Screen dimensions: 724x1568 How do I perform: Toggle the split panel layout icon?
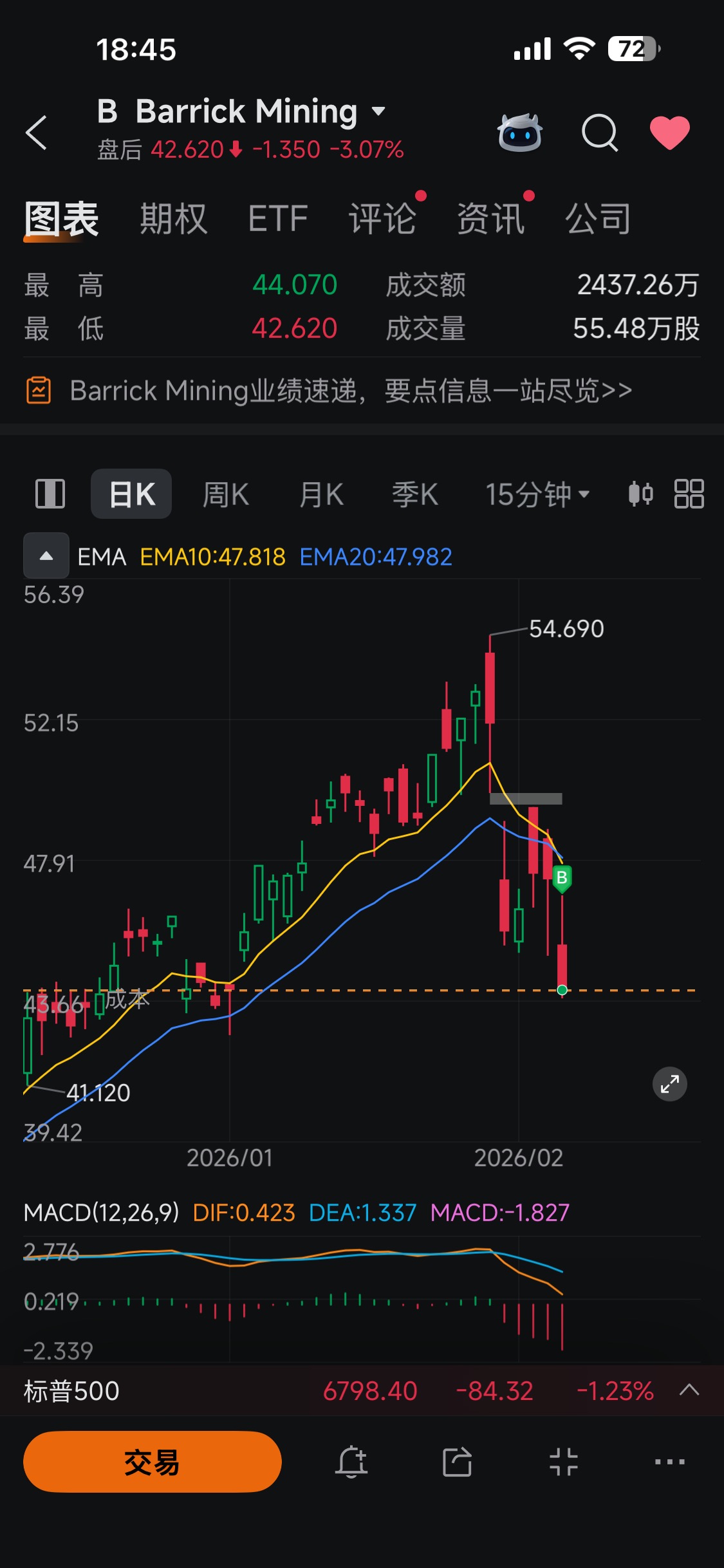point(50,494)
